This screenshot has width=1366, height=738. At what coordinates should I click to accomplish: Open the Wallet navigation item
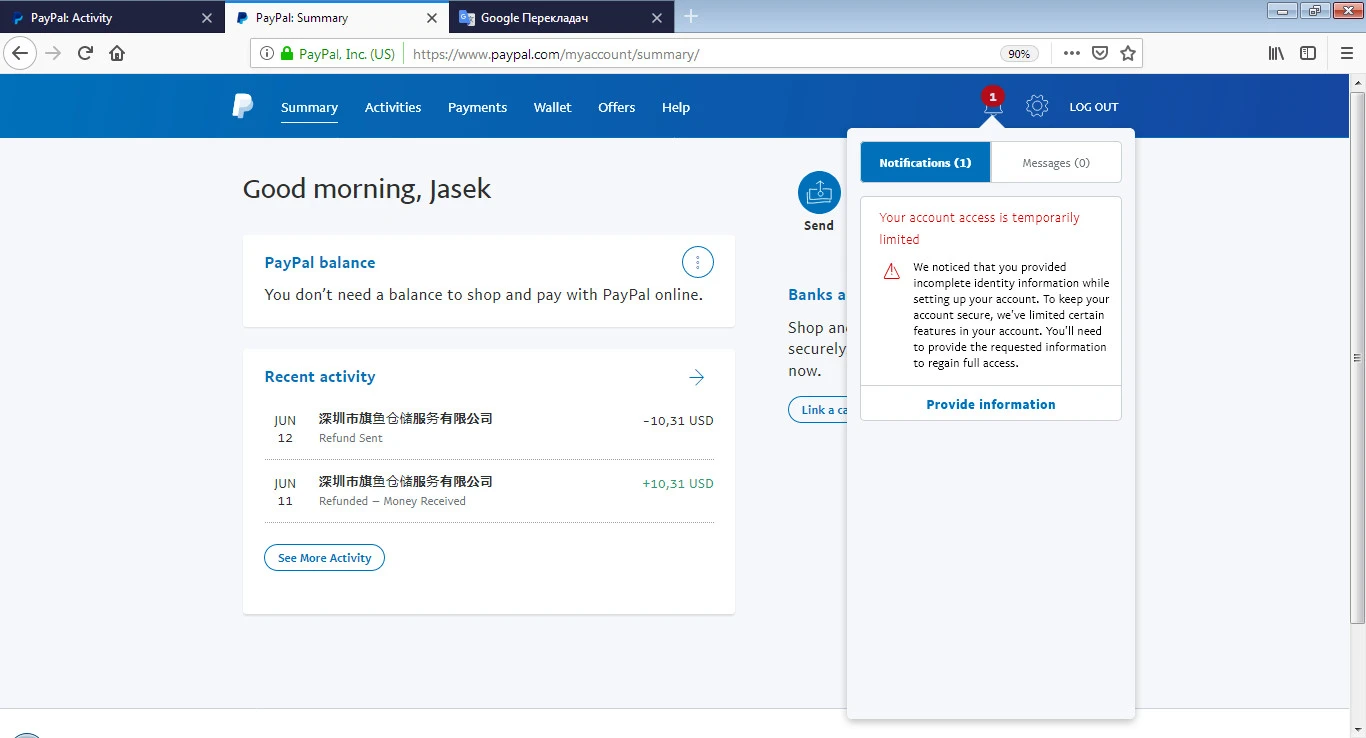(x=553, y=108)
